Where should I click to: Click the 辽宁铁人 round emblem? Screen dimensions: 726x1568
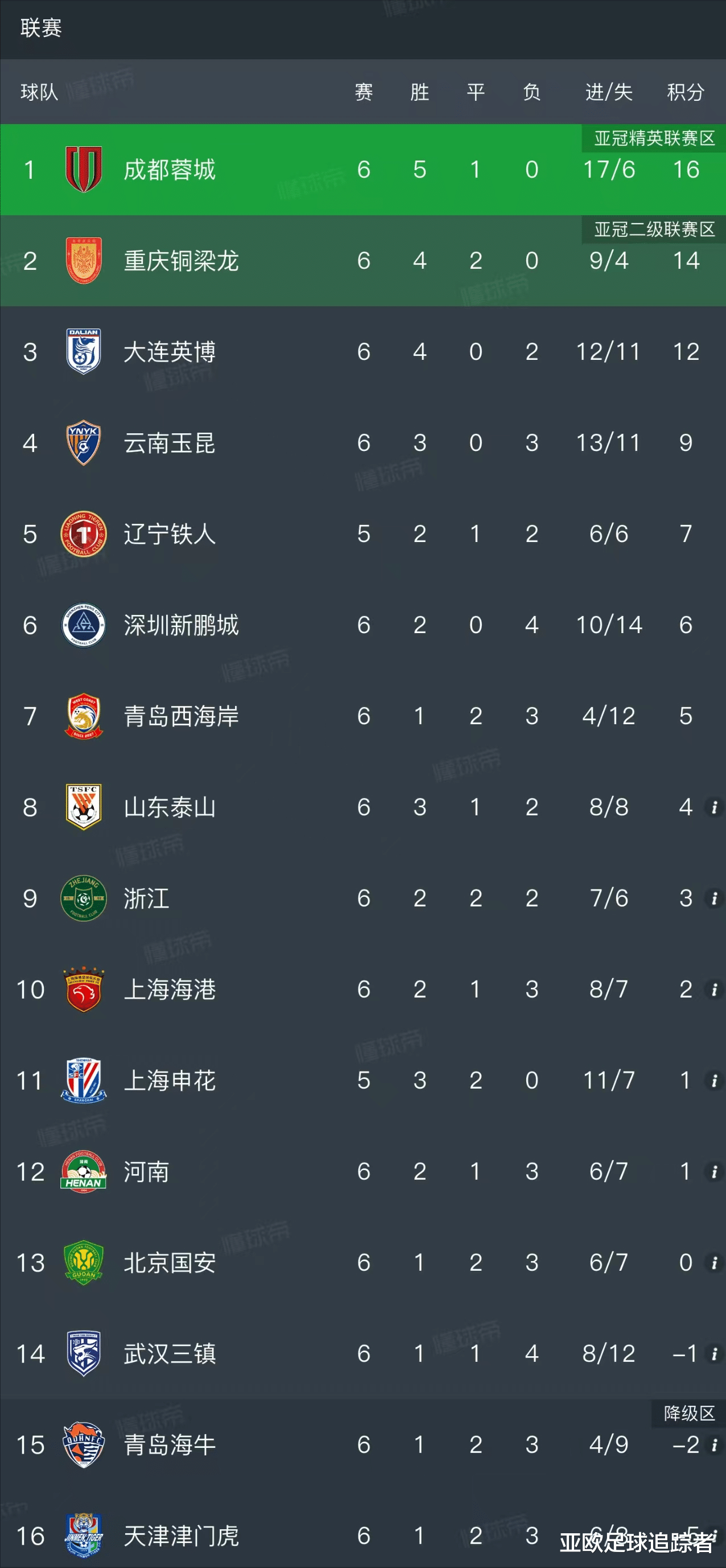point(83,534)
